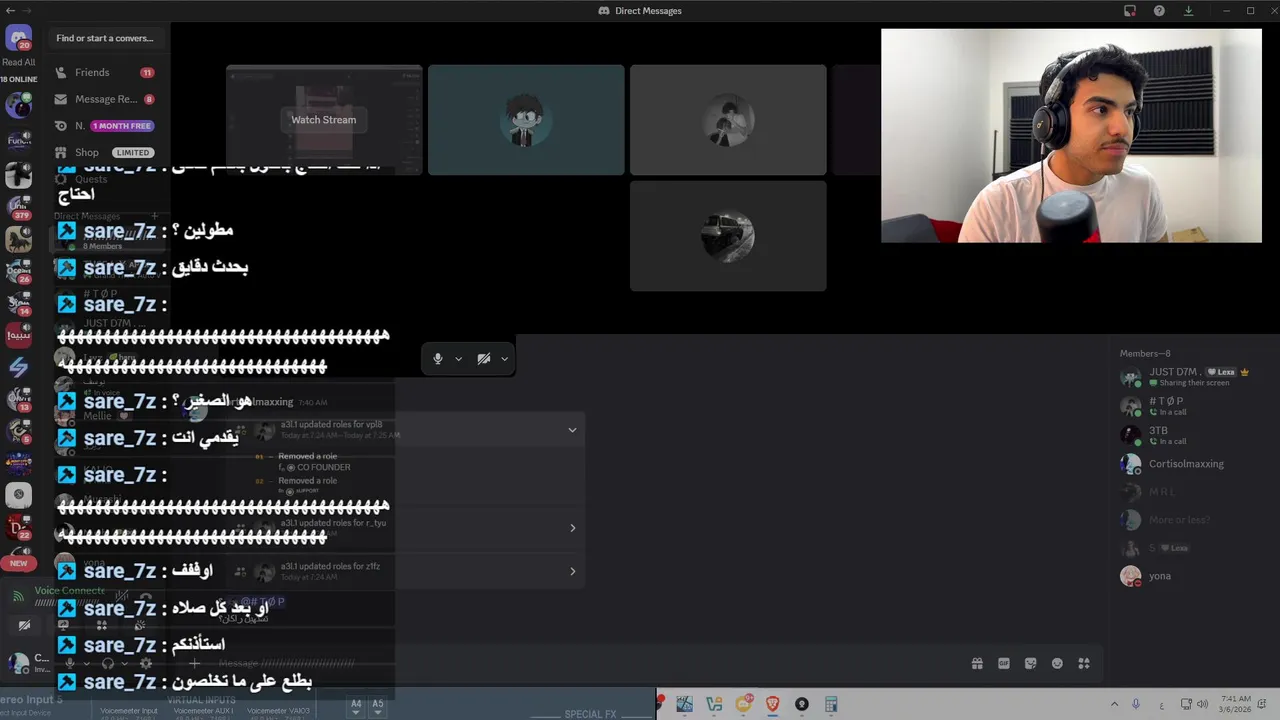This screenshot has height=720, width=1280.
Task: Open the server with the 26 badge
Action: [18, 271]
